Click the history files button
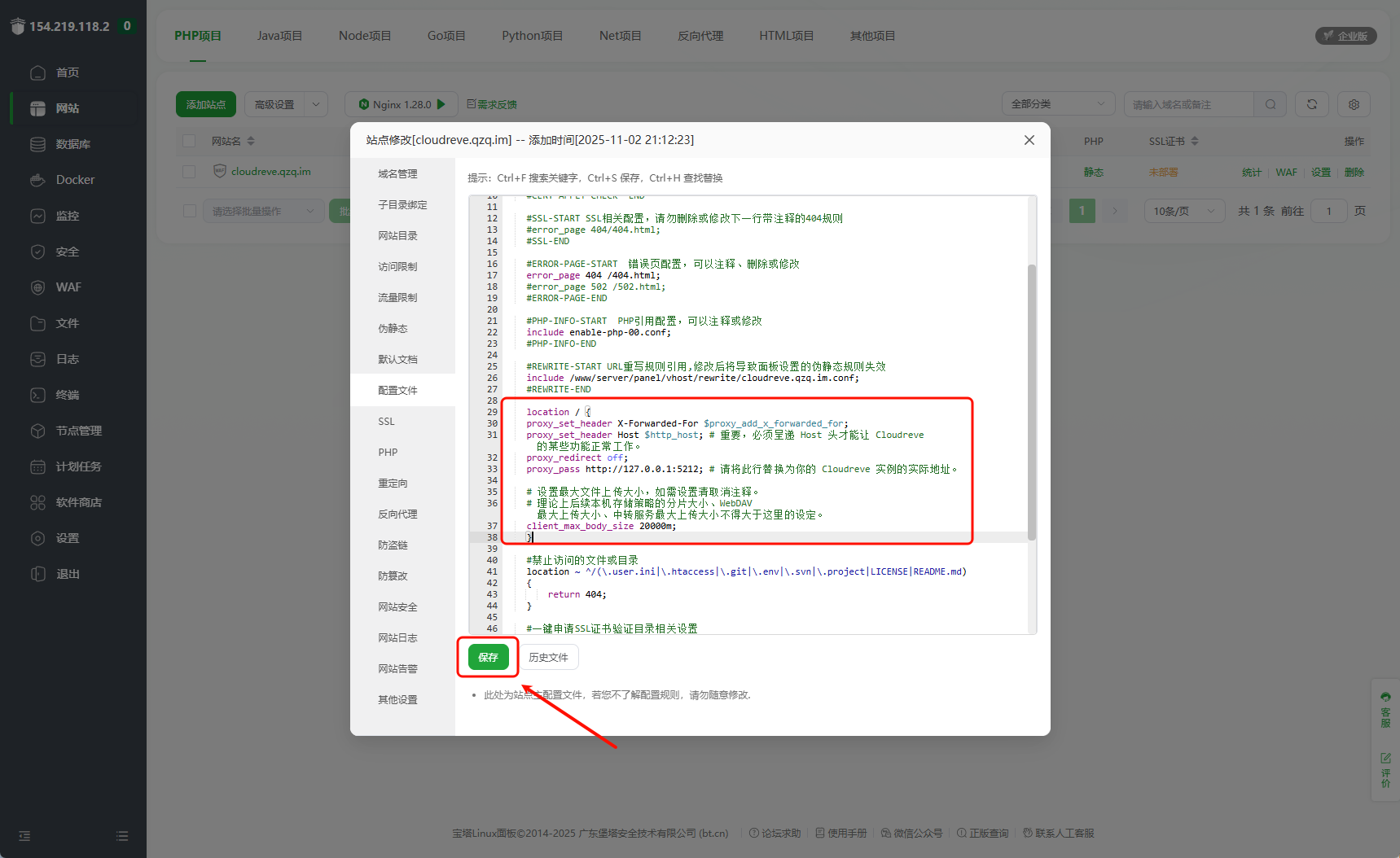The image size is (1400, 858). click(x=548, y=657)
